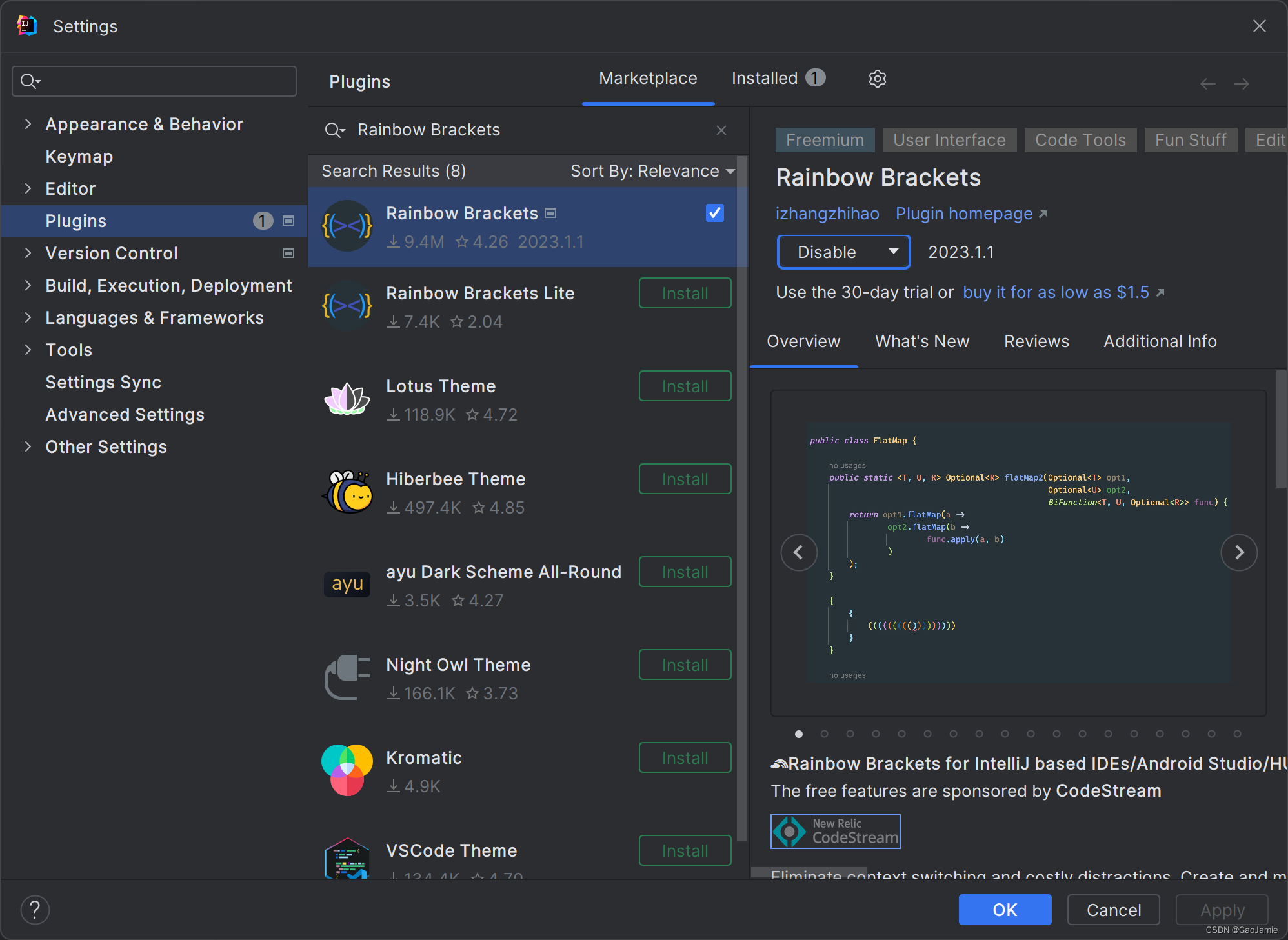Open the Disable dropdown for Rainbow Brackets
The height and width of the screenshot is (940, 1288).
(x=843, y=252)
